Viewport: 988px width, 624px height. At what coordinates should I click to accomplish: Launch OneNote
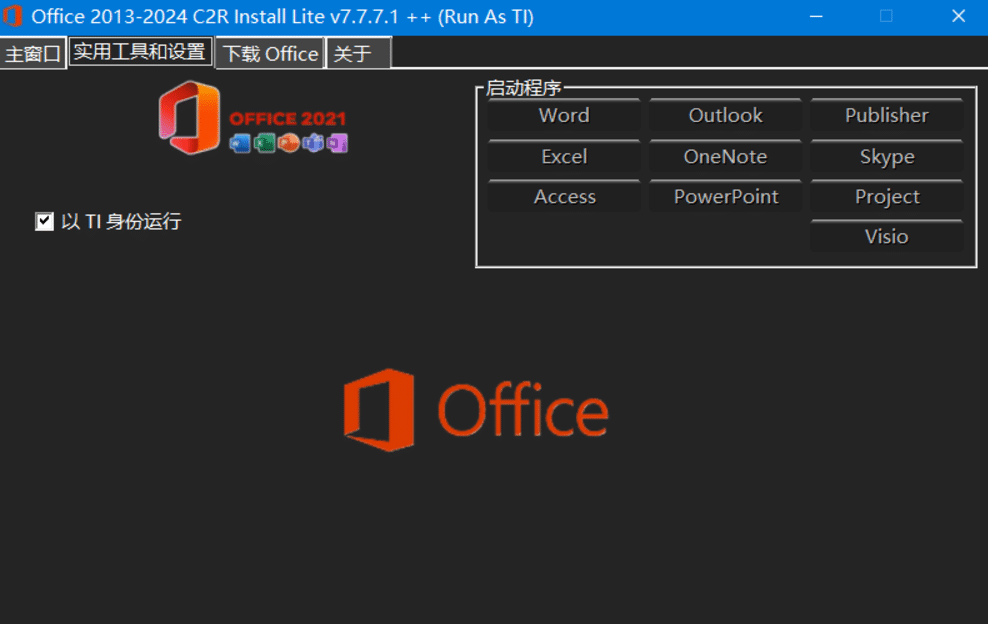pyautogui.click(x=725, y=156)
